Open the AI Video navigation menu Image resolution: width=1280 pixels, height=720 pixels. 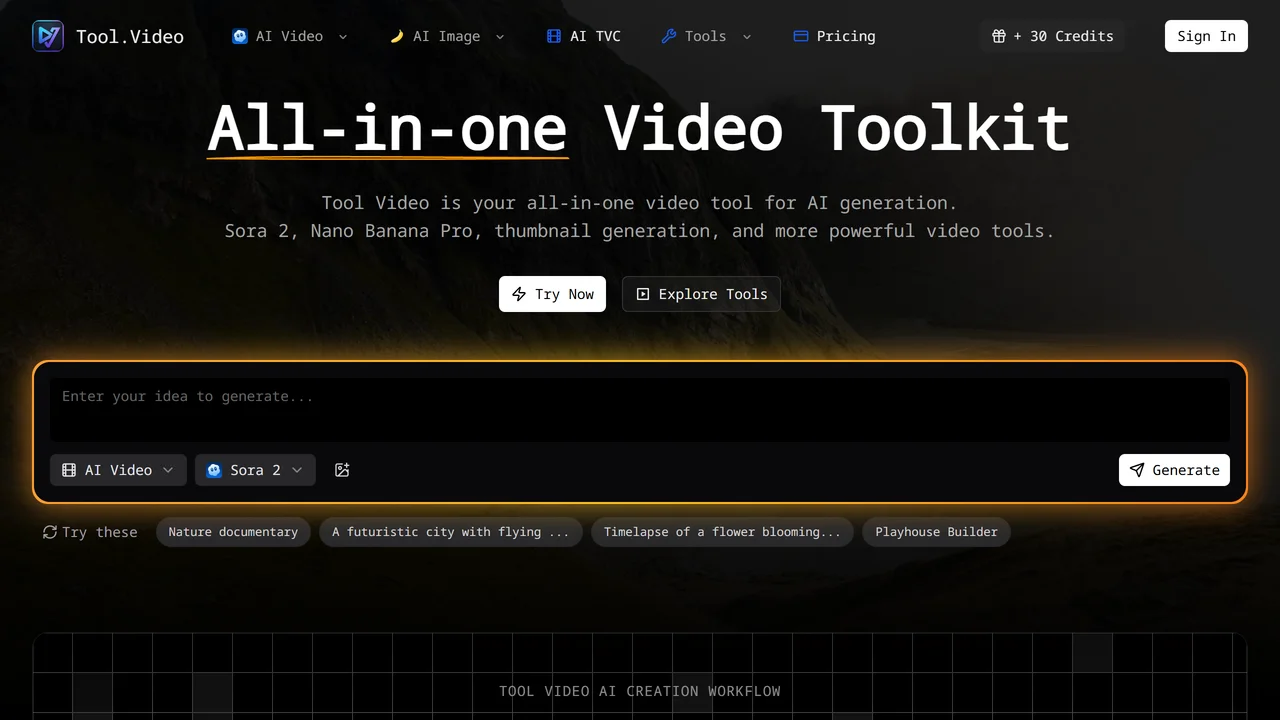coord(290,36)
